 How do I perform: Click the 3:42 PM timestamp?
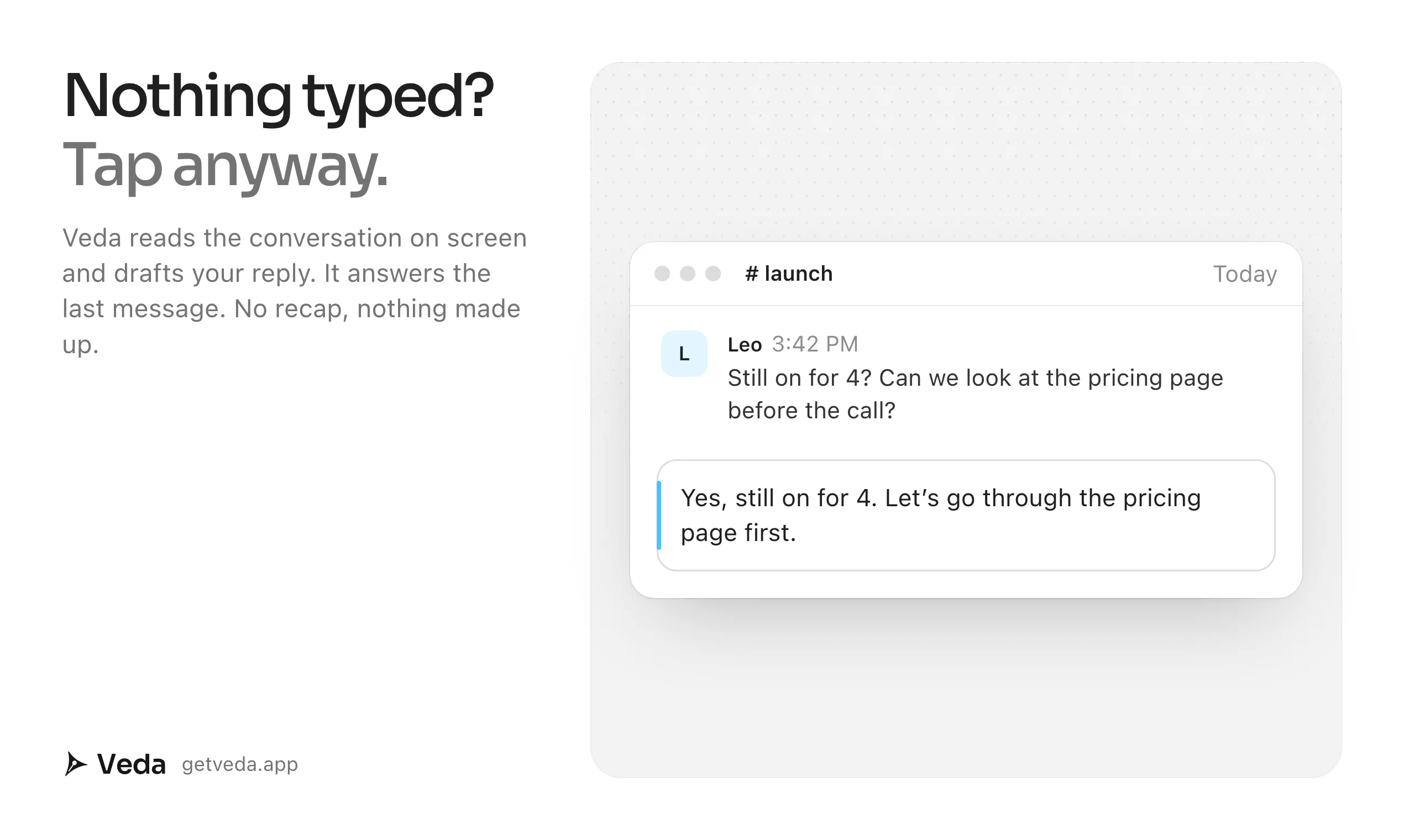point(815,344)
